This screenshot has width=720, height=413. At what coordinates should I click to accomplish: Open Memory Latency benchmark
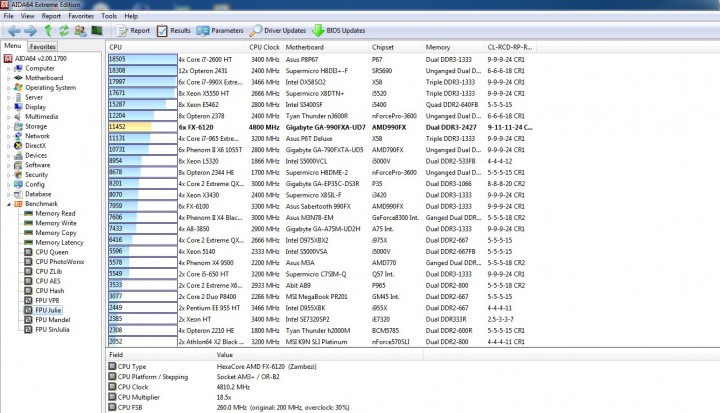click(x=59, y=242)
